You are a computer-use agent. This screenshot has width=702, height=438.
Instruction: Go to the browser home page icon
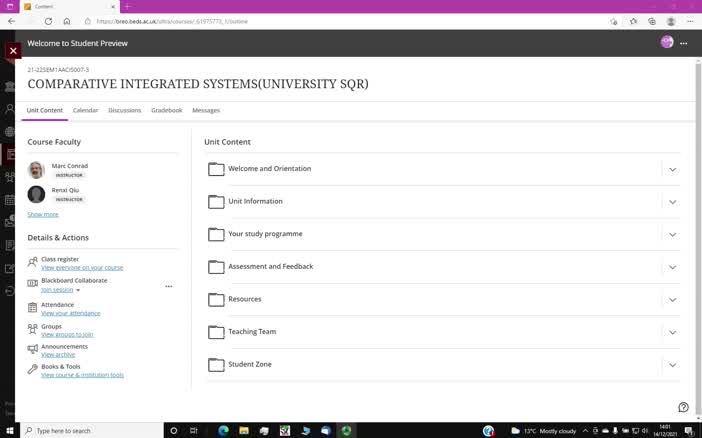pos(67,21)
